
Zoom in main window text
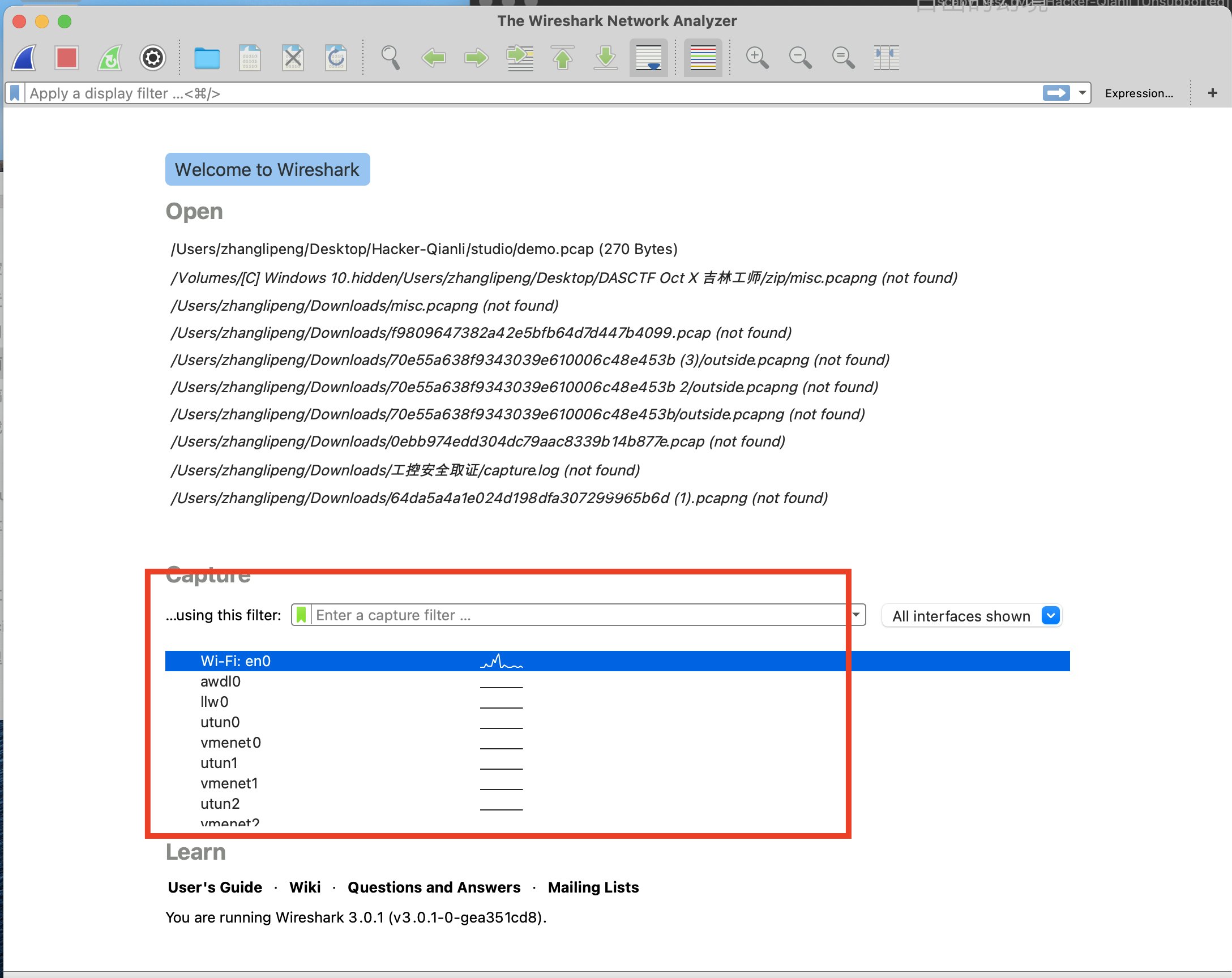pyautogui.click(x=757, y=58)
